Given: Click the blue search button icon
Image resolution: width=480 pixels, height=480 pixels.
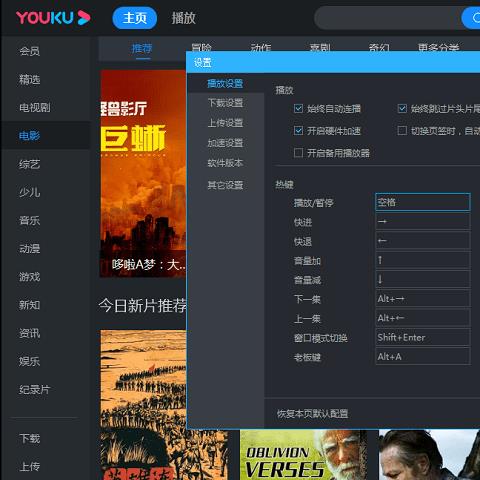Looking at the screenshot, I should (471, 18).
